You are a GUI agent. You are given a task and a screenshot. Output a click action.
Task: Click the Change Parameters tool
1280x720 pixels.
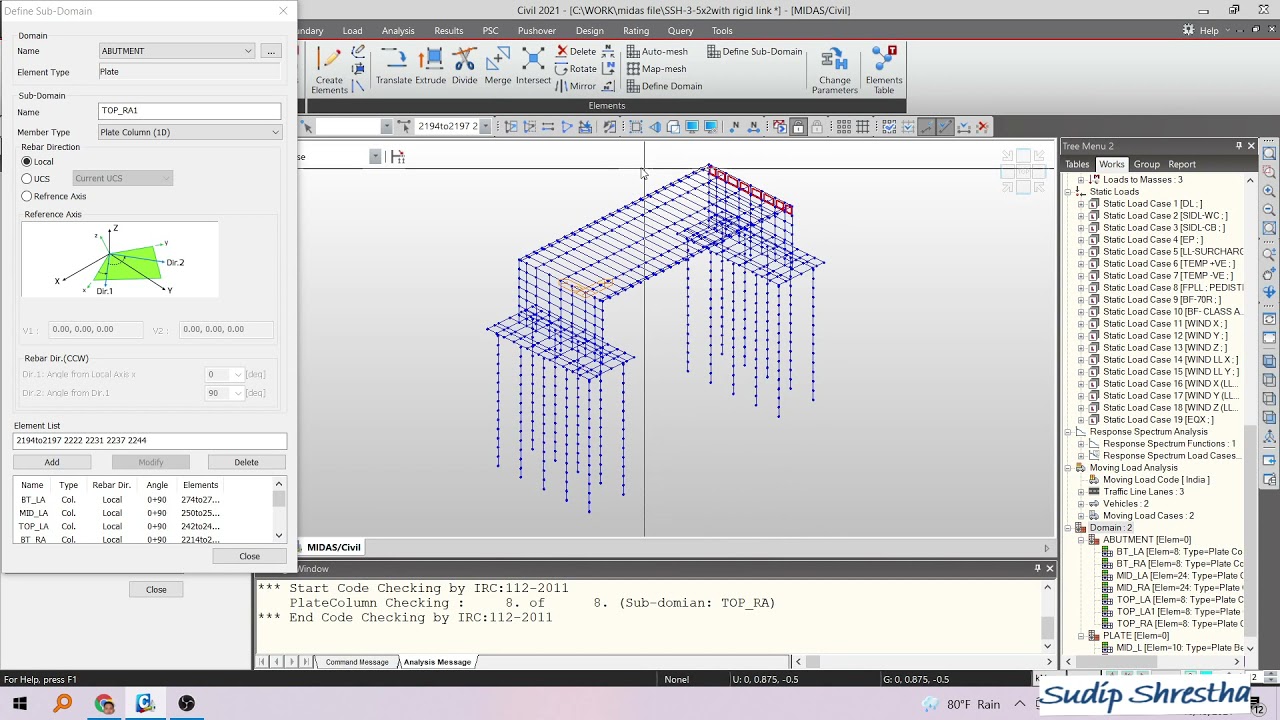click(x=834, y=71)
